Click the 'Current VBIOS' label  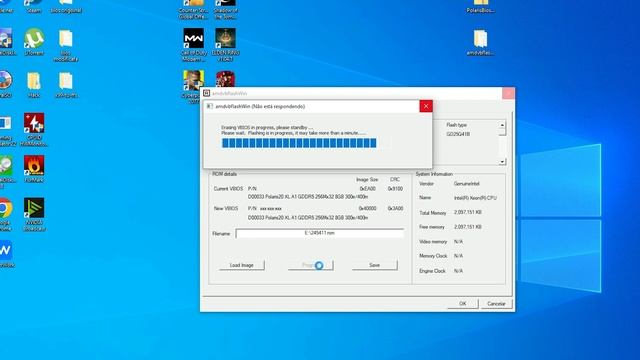click(228, 189)
